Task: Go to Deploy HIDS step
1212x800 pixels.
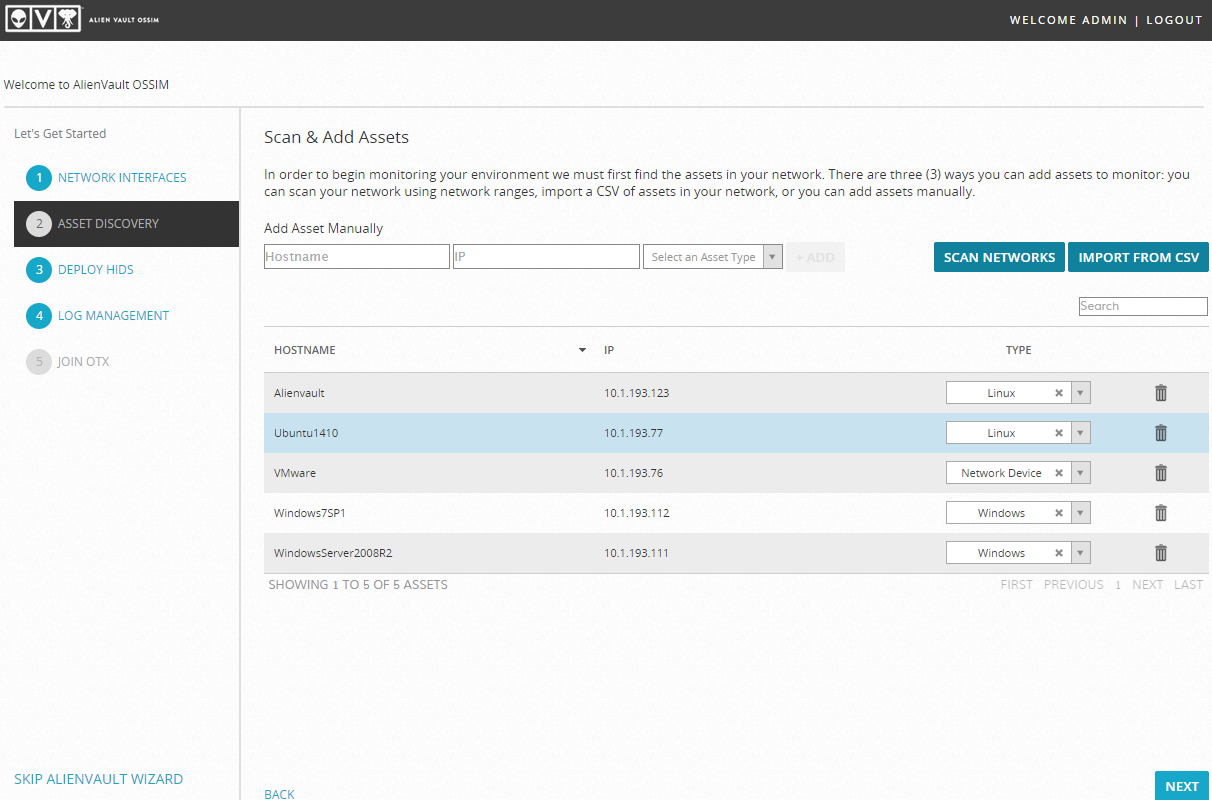Action: (96, 270)
